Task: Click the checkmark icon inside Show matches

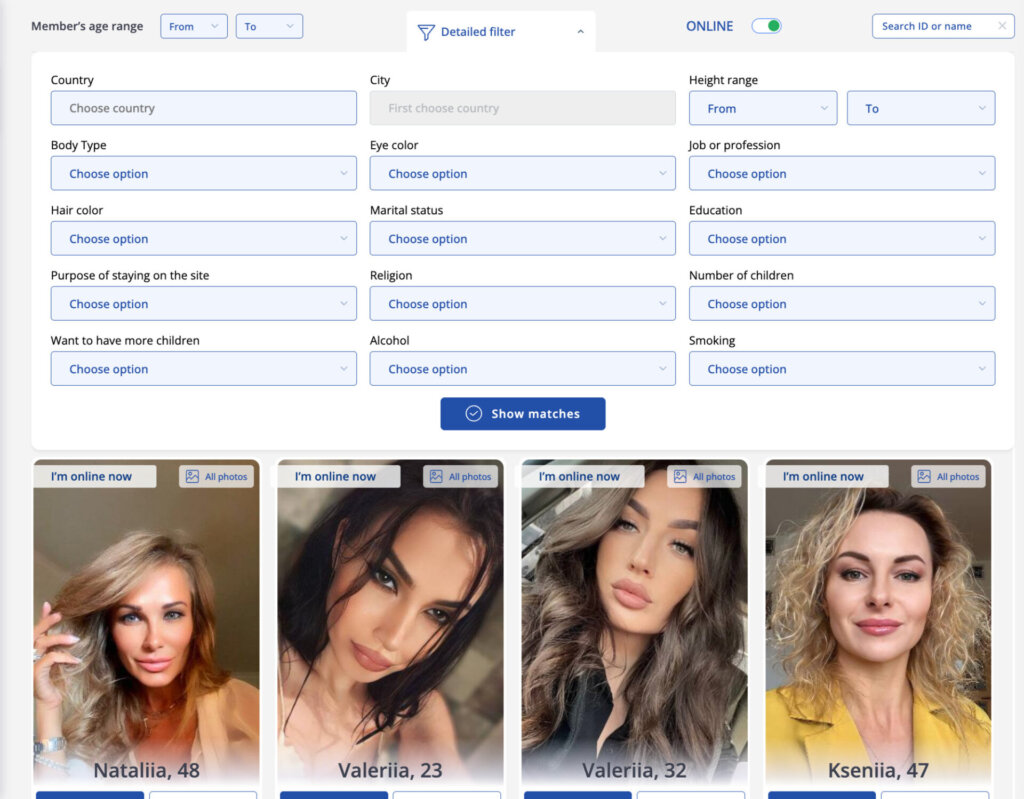Action: [x=472, y=413]
